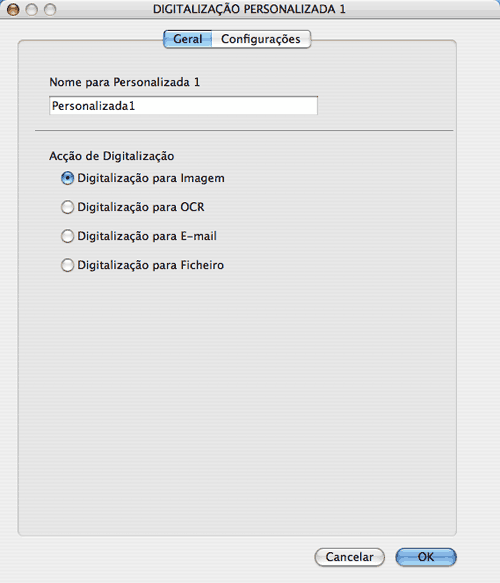This screenshot has height=583, width=500.
Task: Switch to the Configurações tab
Action: point(261,39)
